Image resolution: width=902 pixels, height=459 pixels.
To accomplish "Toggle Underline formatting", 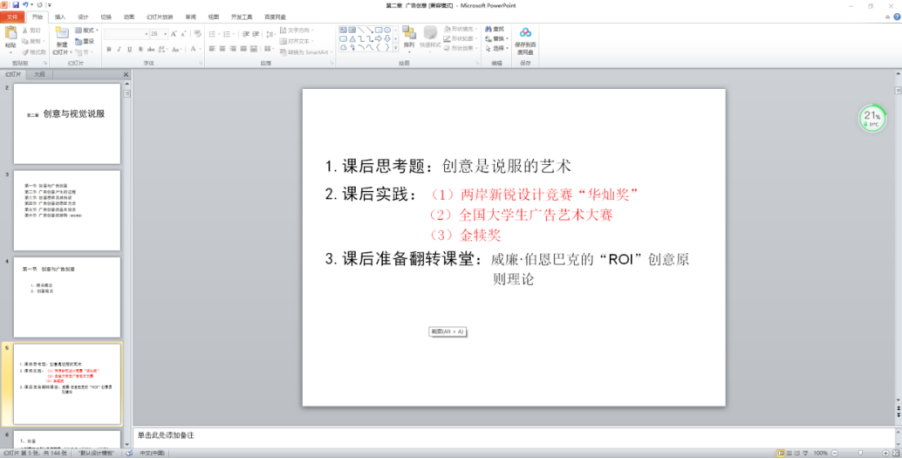I will point(131,49).
